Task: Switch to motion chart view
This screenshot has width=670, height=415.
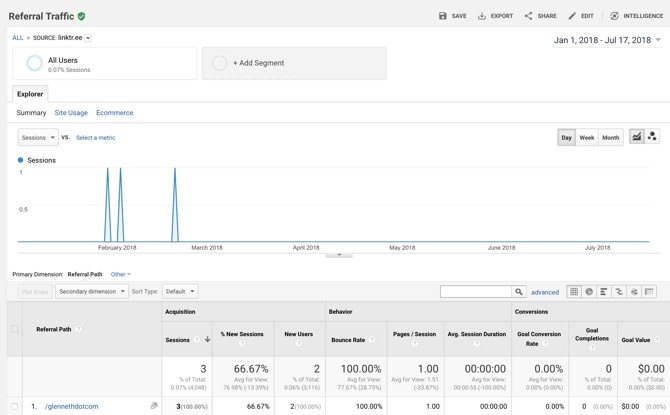Action: click(652, 137)
